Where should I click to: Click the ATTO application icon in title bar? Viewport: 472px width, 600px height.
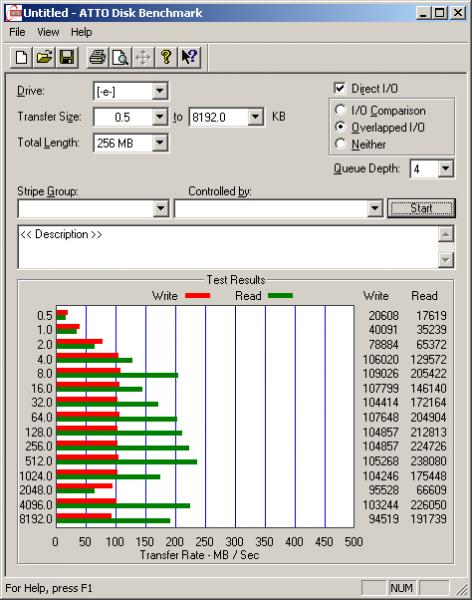click(14, 13)
